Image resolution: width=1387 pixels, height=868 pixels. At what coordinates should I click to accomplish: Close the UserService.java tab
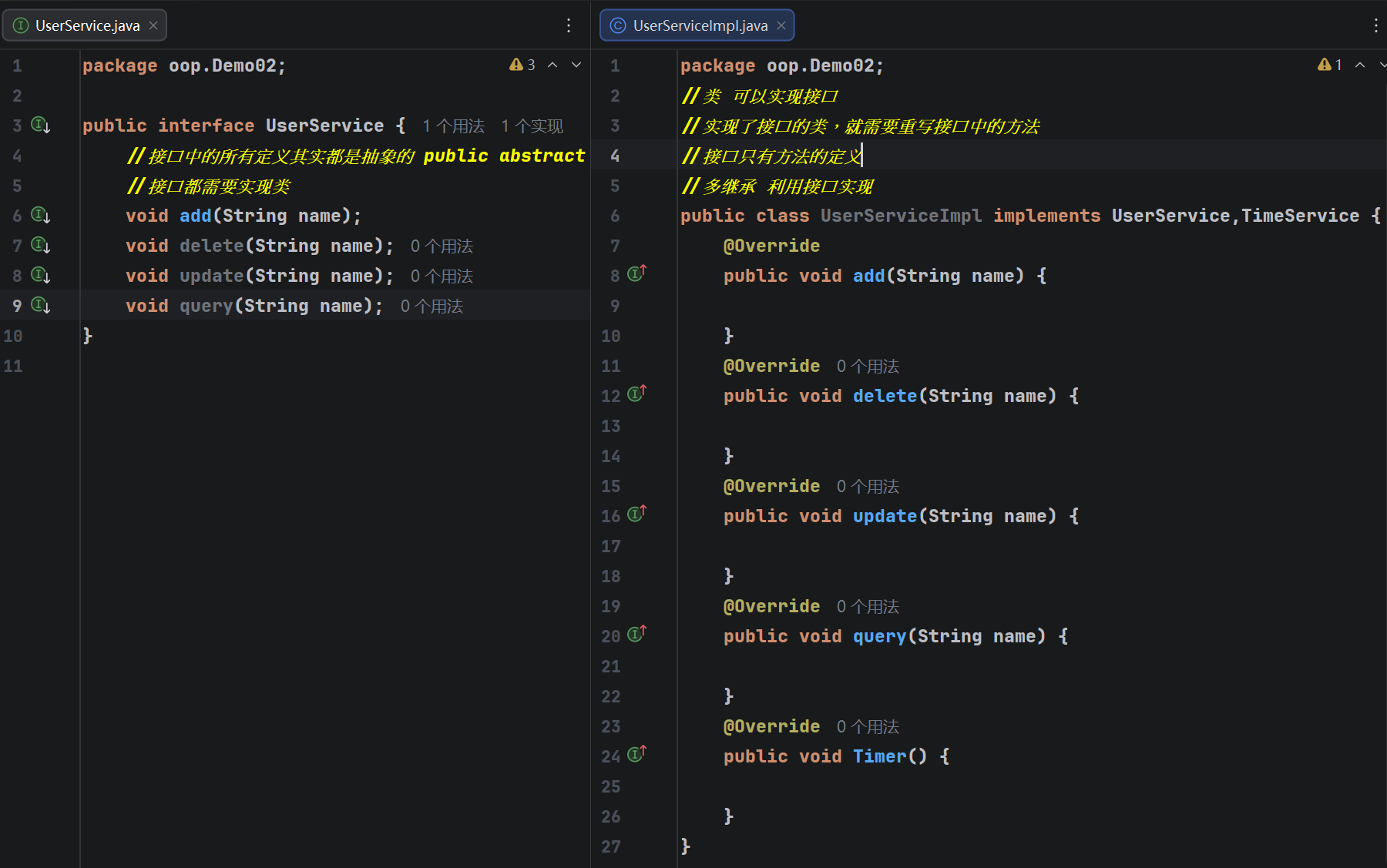153,25
